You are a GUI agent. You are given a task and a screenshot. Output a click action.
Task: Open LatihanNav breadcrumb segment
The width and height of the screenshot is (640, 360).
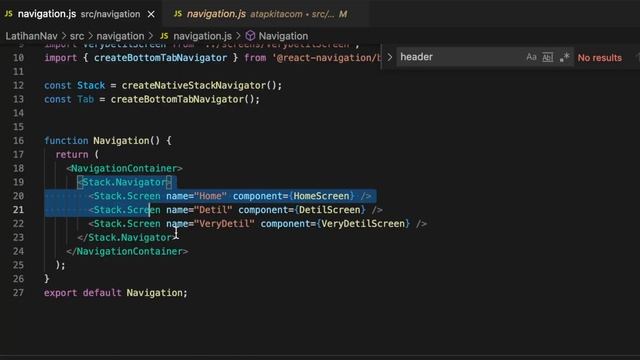pyautogui.click(x=31, y=36)
